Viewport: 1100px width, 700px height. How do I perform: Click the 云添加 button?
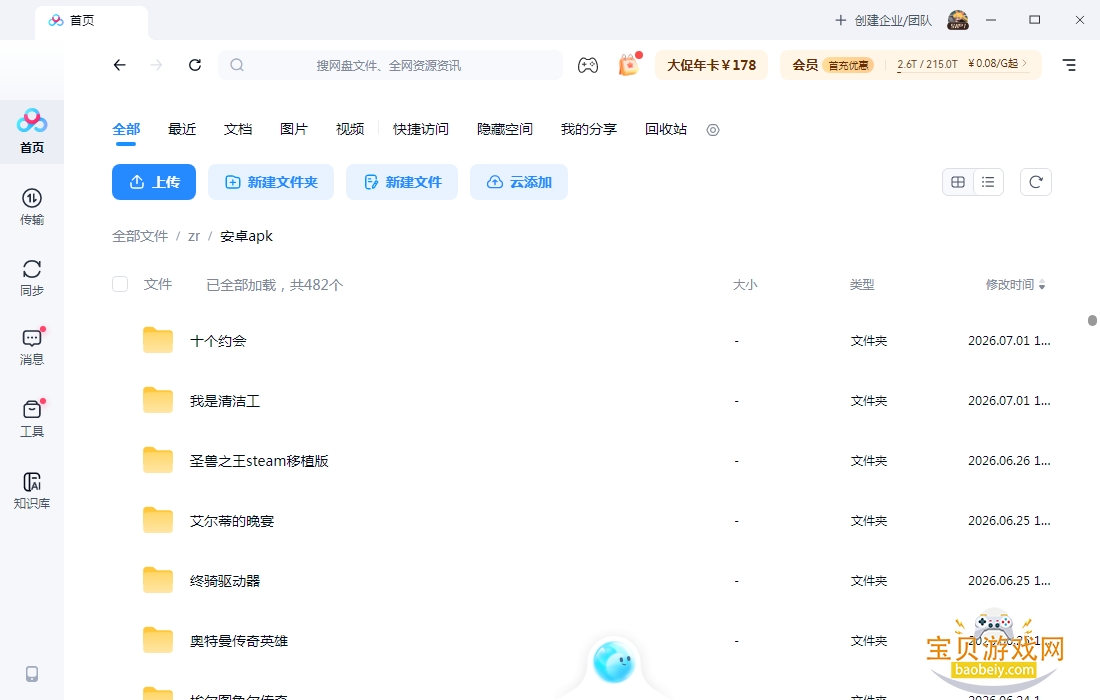519,182
